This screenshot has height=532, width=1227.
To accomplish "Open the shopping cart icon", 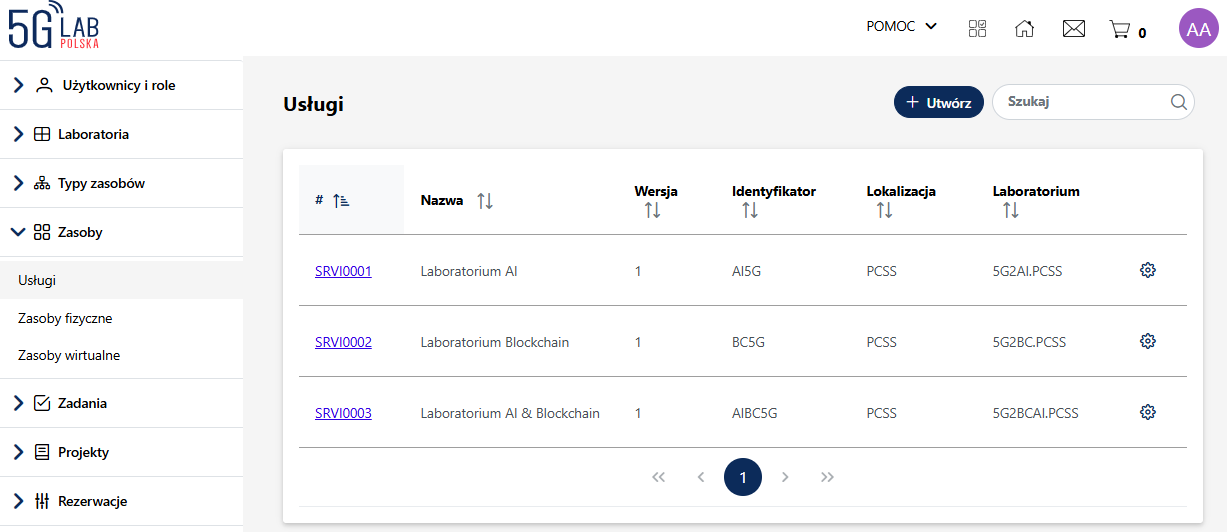I will pyautogui.click(x=1120, y=29).
